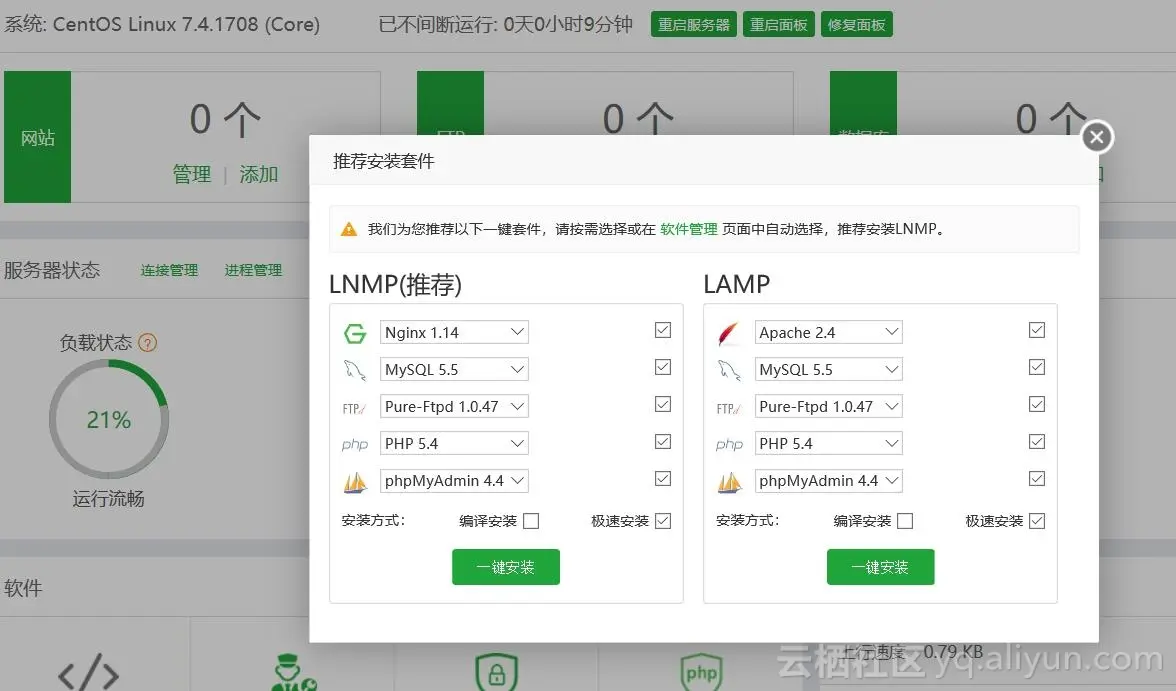Click the phpMyAdmin sailboat icon in LAMP
Viewport: 1176px width, 691px height.
pos(729,482)
